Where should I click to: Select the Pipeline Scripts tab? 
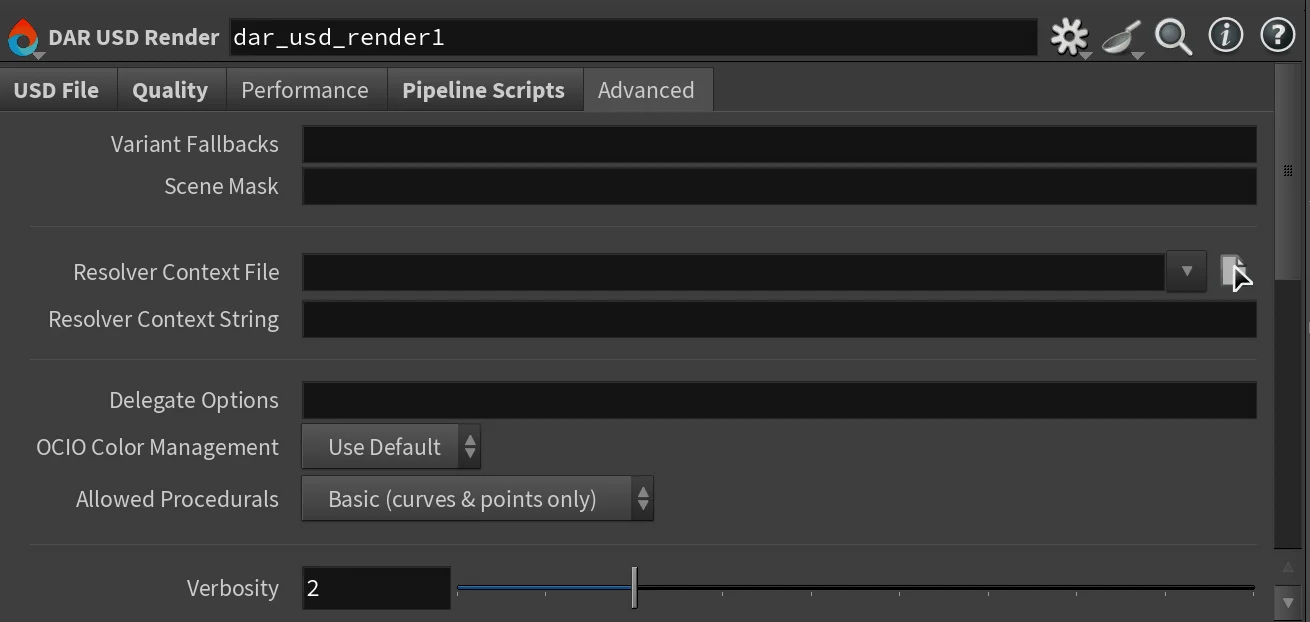483,90
